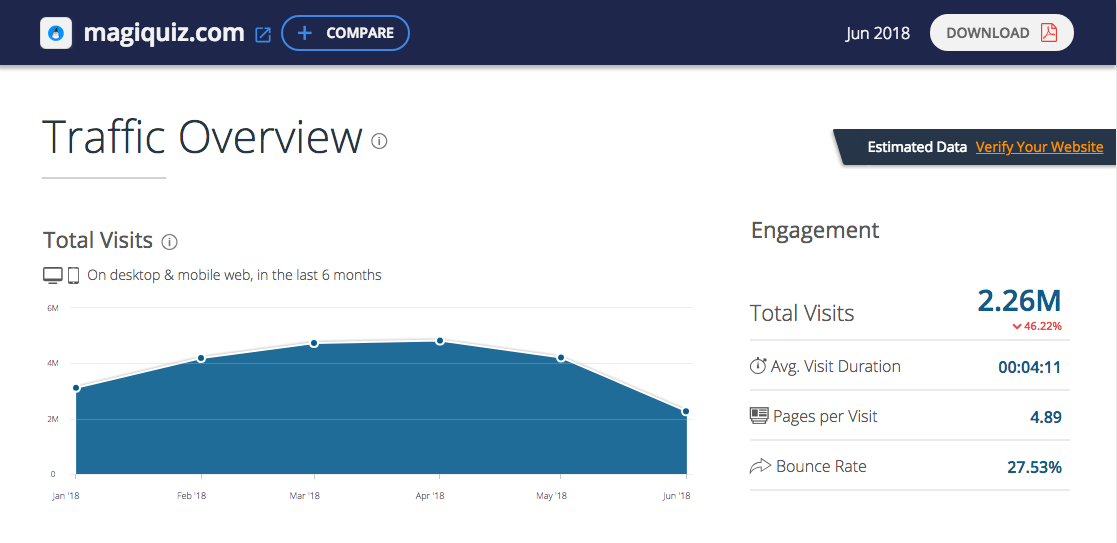1117x543 pixels.
Task: Select the Apr '18 peak data point
Action: [x=440, y=341]
